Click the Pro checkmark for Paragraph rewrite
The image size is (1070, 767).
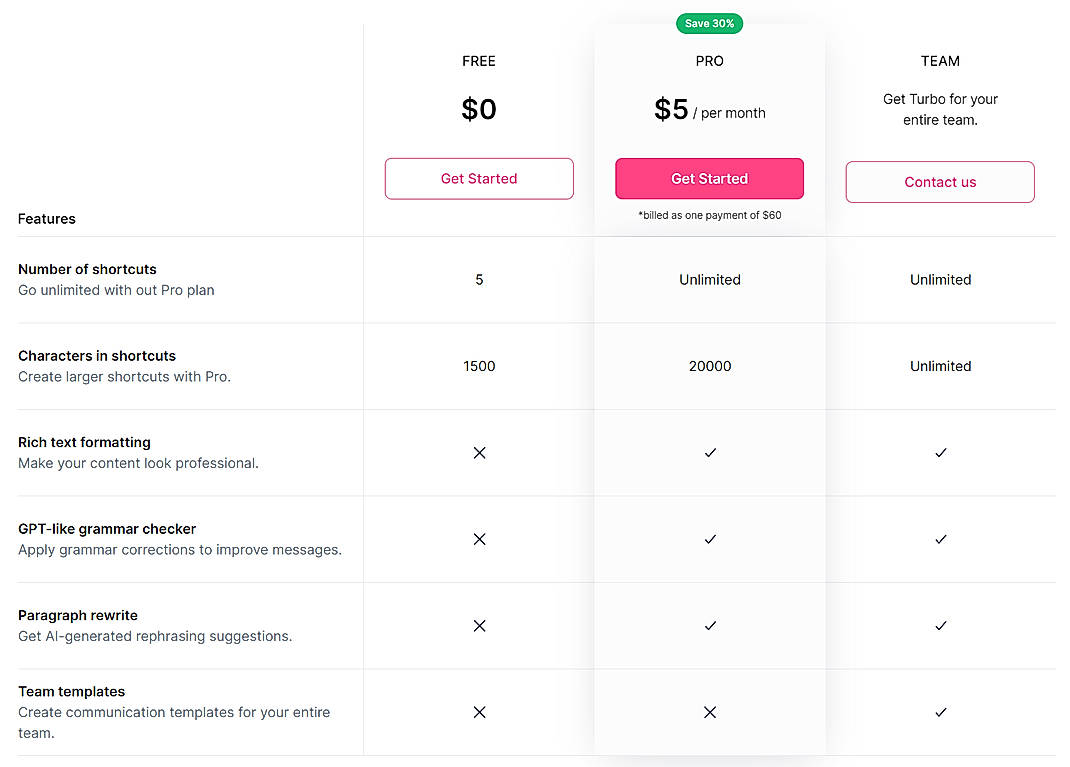pyautogui.click(x=710, y=626)
